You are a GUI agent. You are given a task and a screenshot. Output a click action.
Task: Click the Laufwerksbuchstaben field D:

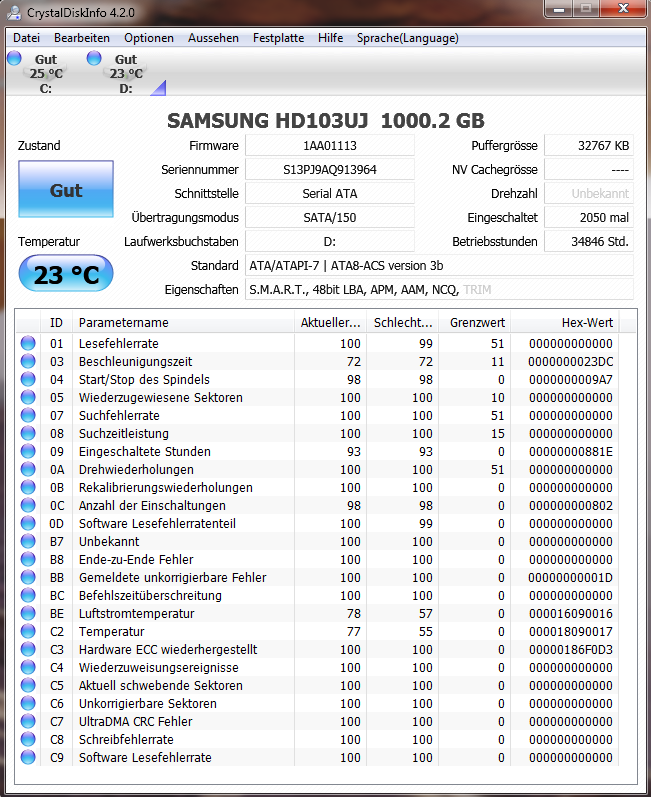(x=330, y=241)
